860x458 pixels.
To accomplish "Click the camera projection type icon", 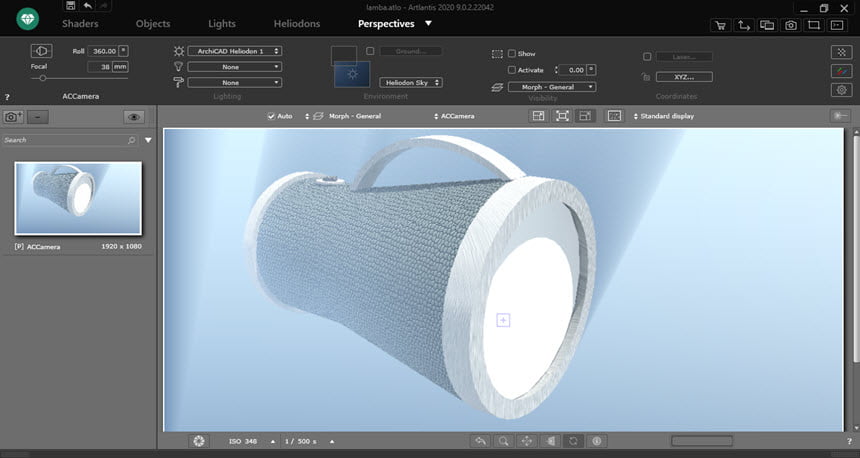I will pos(41,50).
